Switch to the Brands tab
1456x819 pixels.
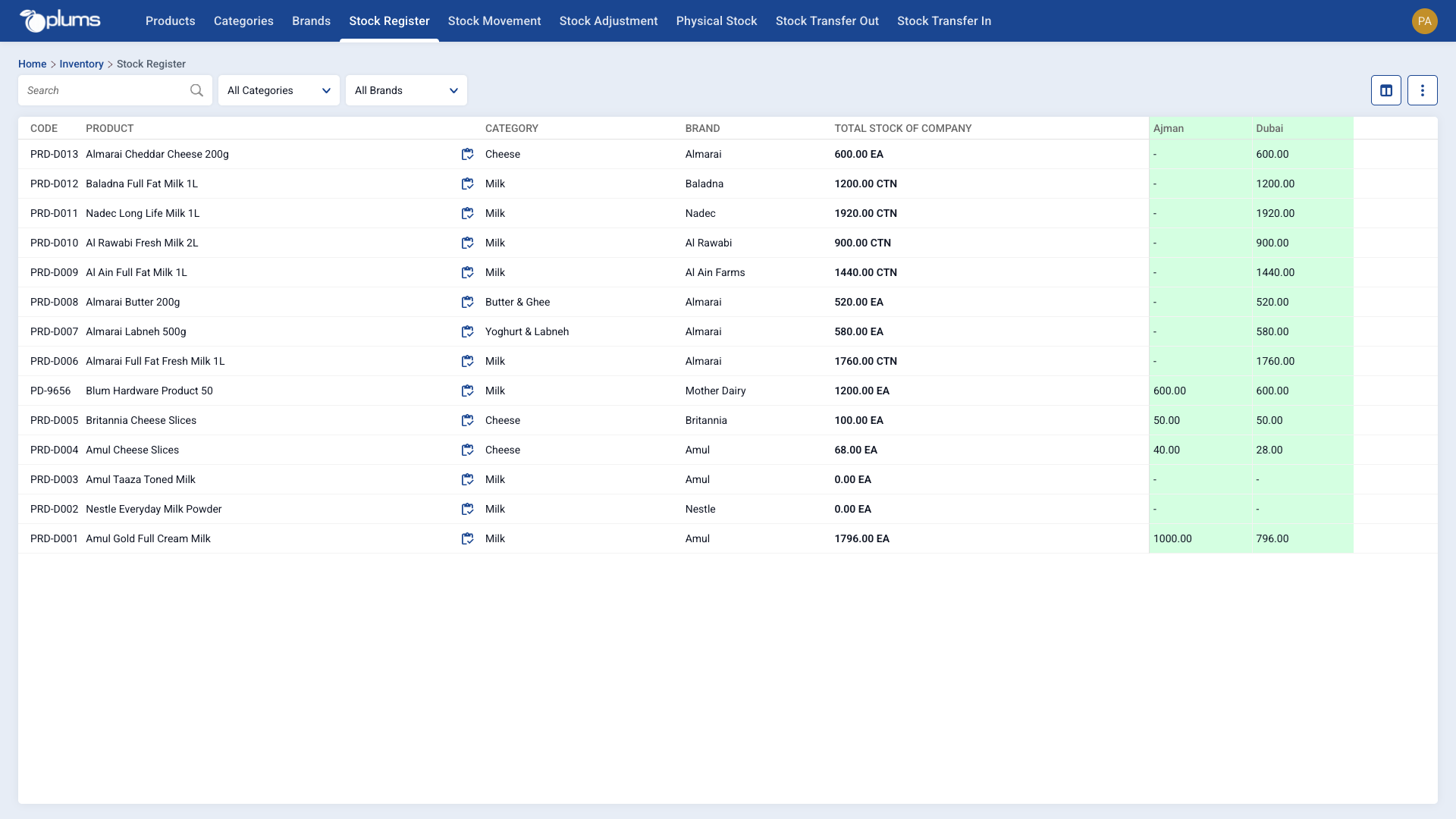click(x=311, y=21)
